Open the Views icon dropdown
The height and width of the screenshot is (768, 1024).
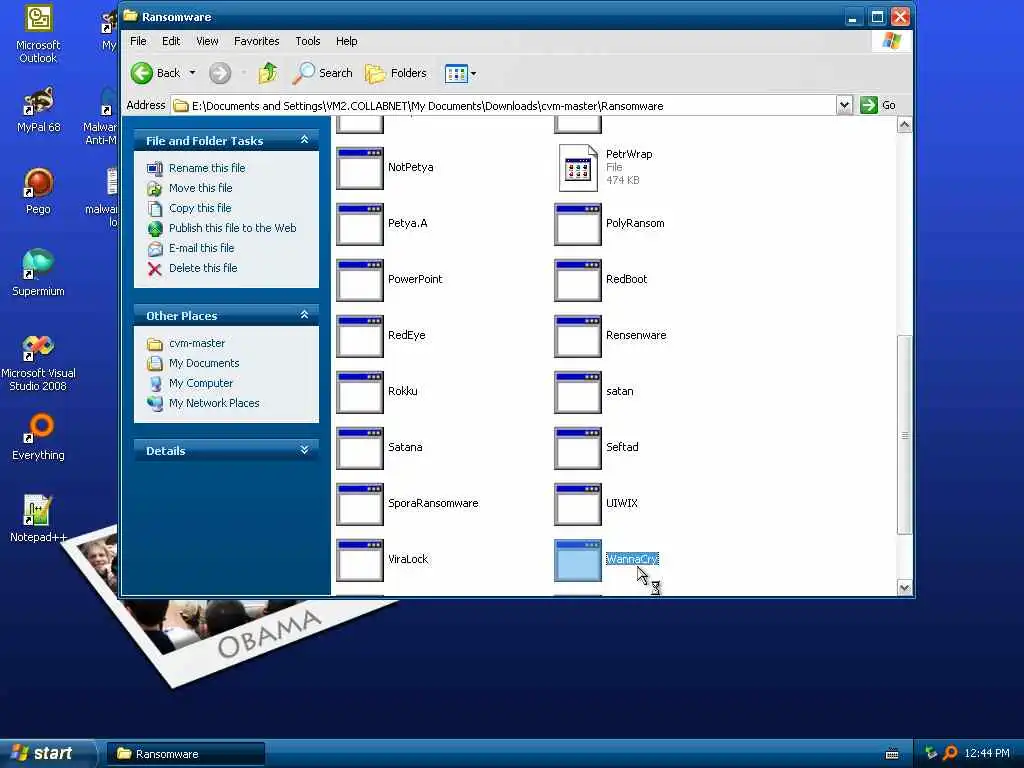coord(460,74)
